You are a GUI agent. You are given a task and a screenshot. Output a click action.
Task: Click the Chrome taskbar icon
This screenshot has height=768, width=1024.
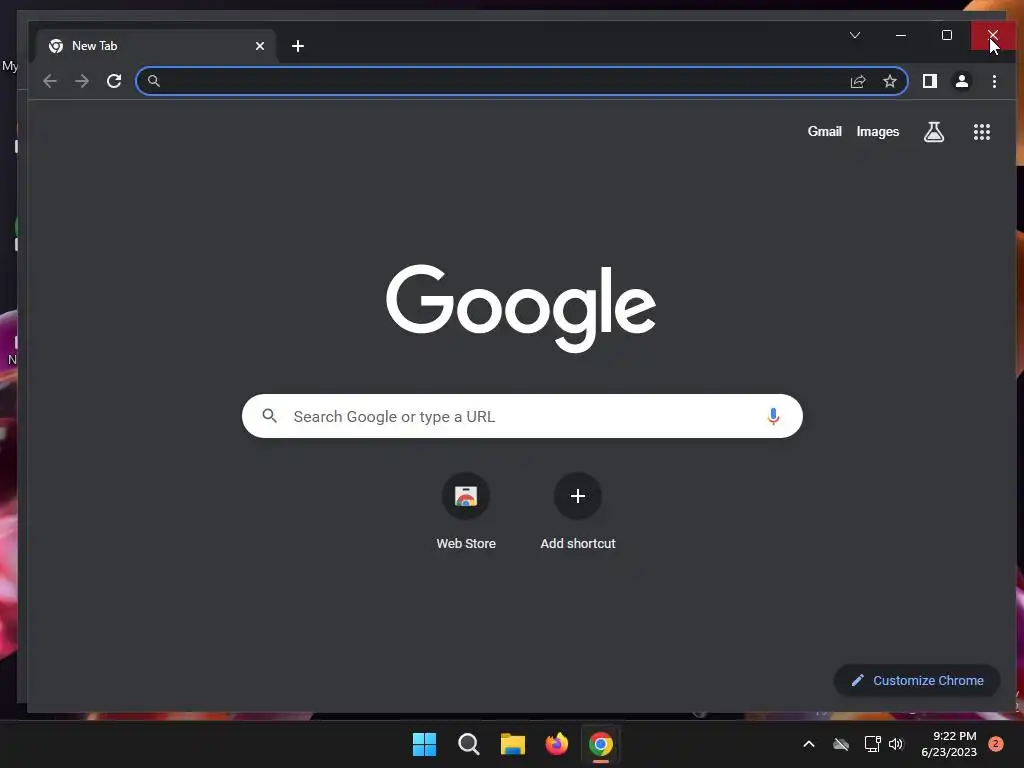(x=601, y=744)
